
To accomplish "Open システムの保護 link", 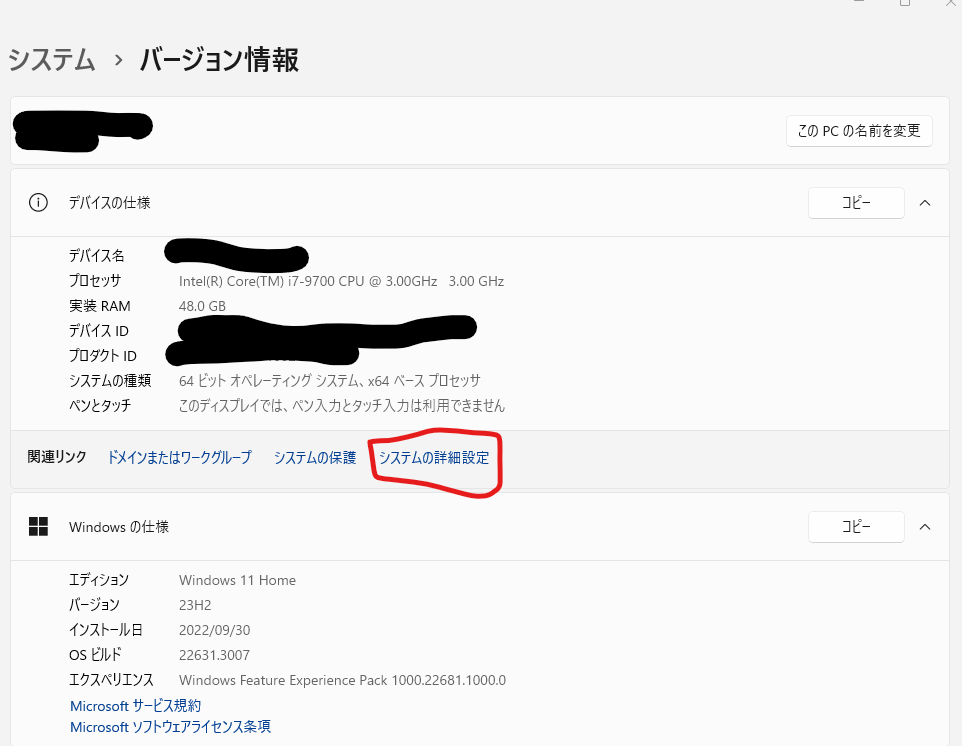I will pos(315,457).
